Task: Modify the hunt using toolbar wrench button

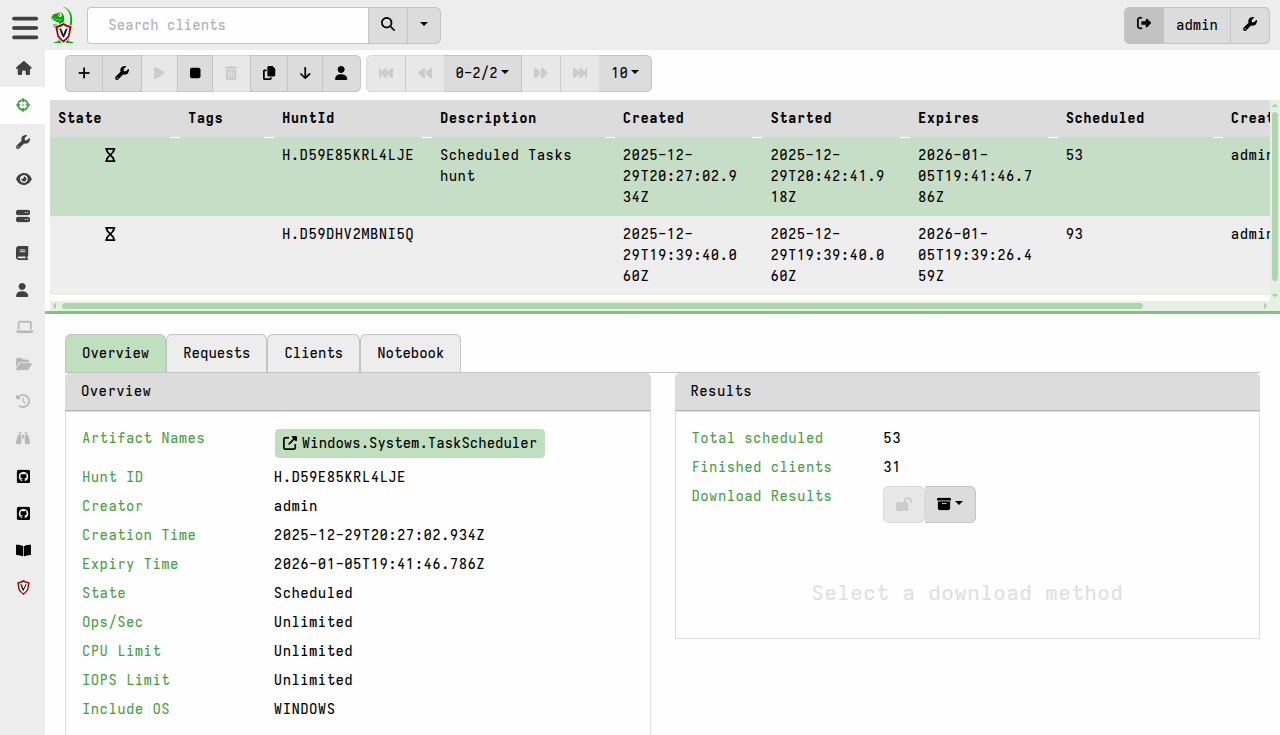Action: 121,73
